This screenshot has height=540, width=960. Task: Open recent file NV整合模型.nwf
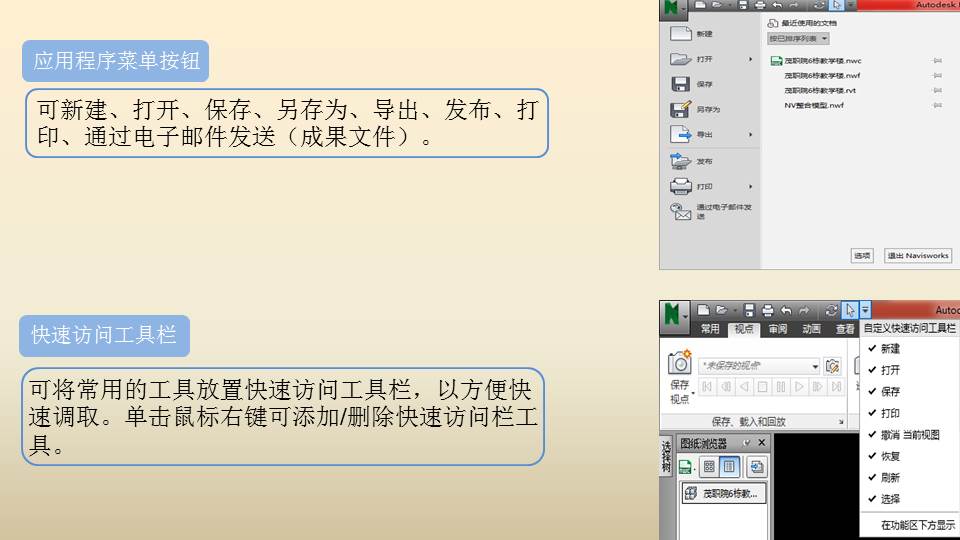(814, 105)
